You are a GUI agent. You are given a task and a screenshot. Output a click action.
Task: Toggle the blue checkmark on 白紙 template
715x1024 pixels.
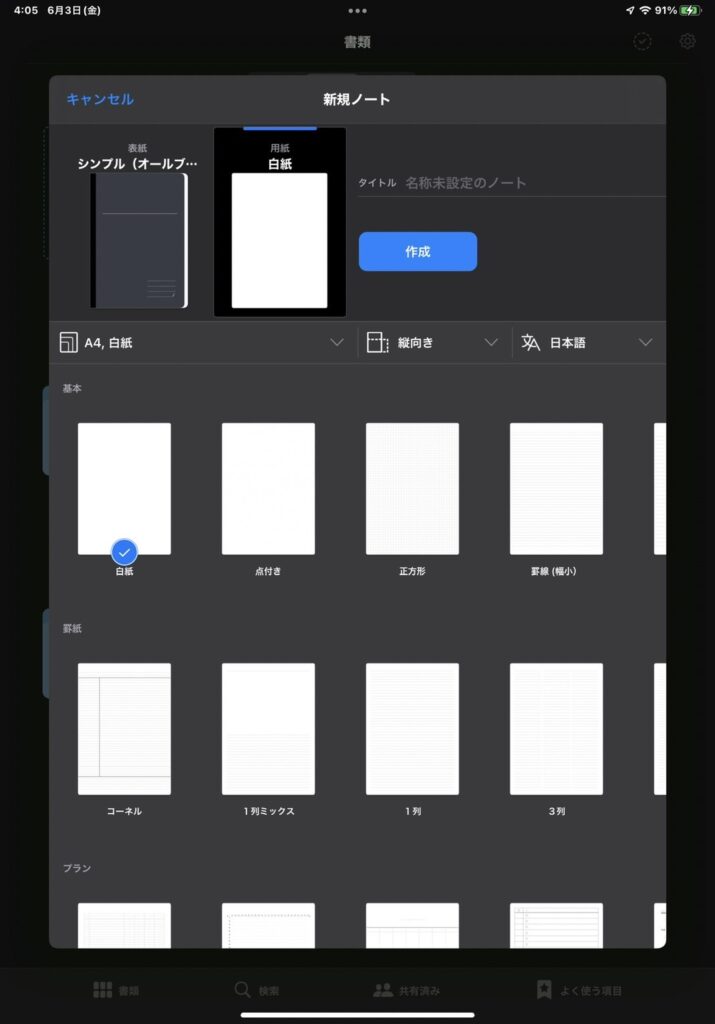[124, 551]
